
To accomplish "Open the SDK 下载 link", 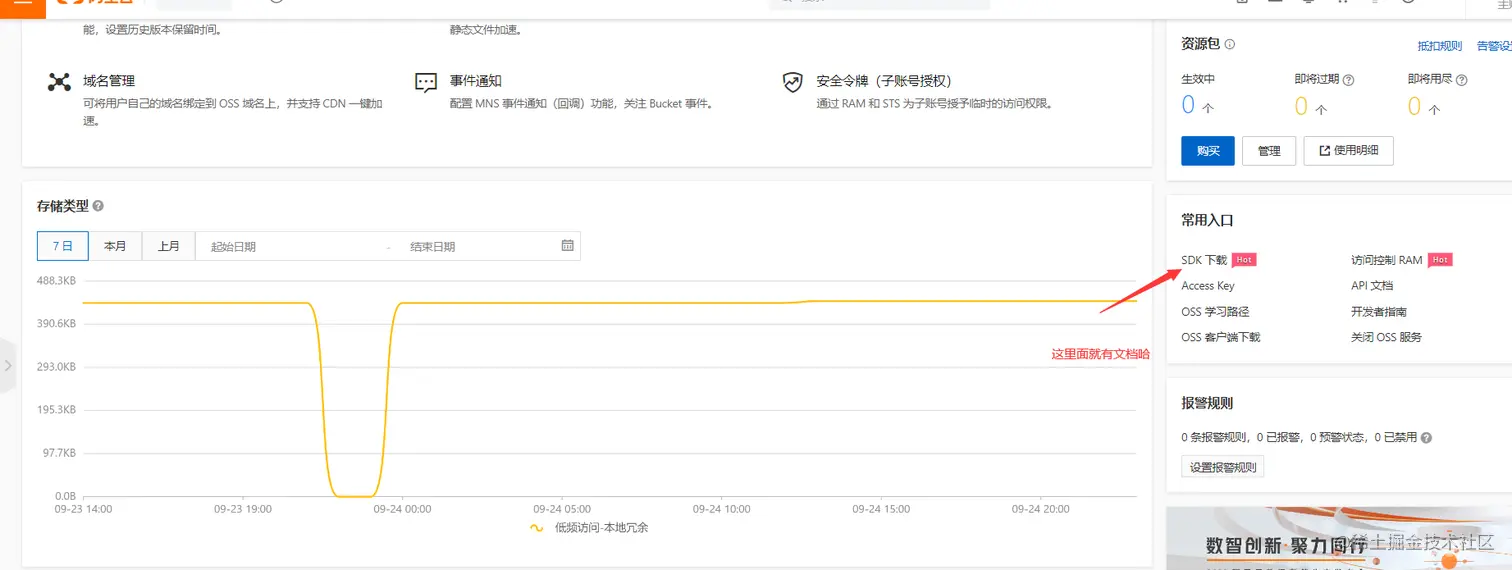I will (x=1204, y=260).
